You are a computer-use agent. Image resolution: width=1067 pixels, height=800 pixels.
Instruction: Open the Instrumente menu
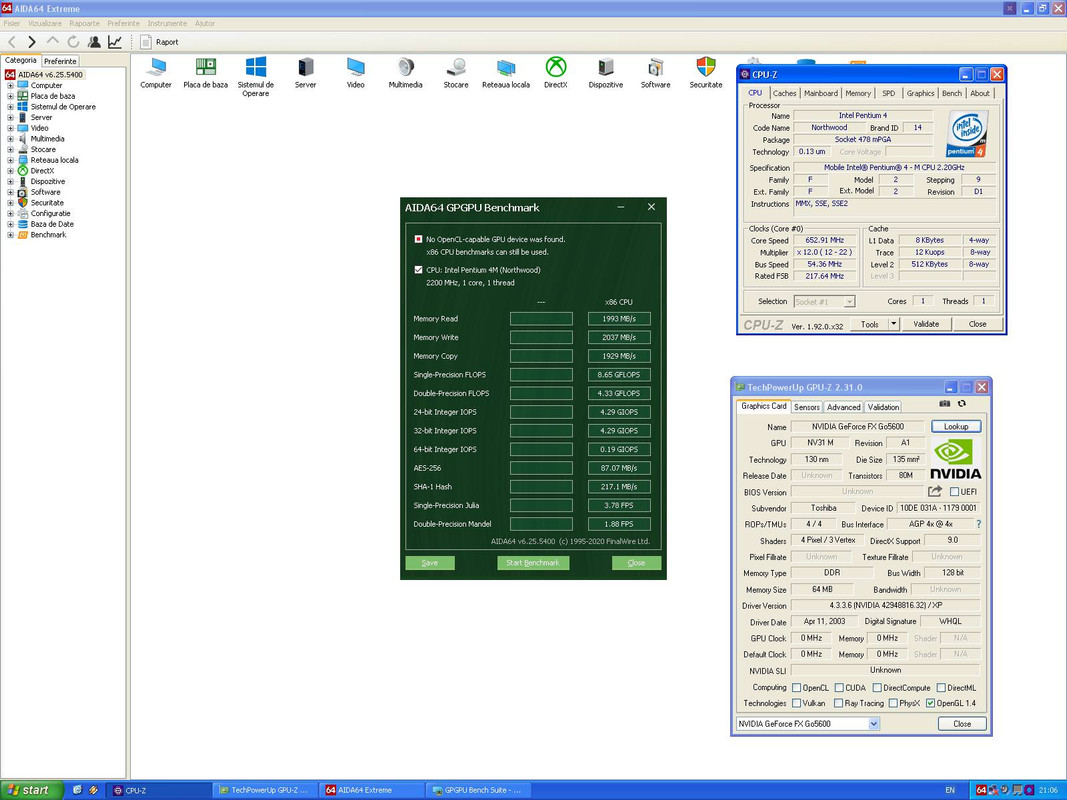167,23
